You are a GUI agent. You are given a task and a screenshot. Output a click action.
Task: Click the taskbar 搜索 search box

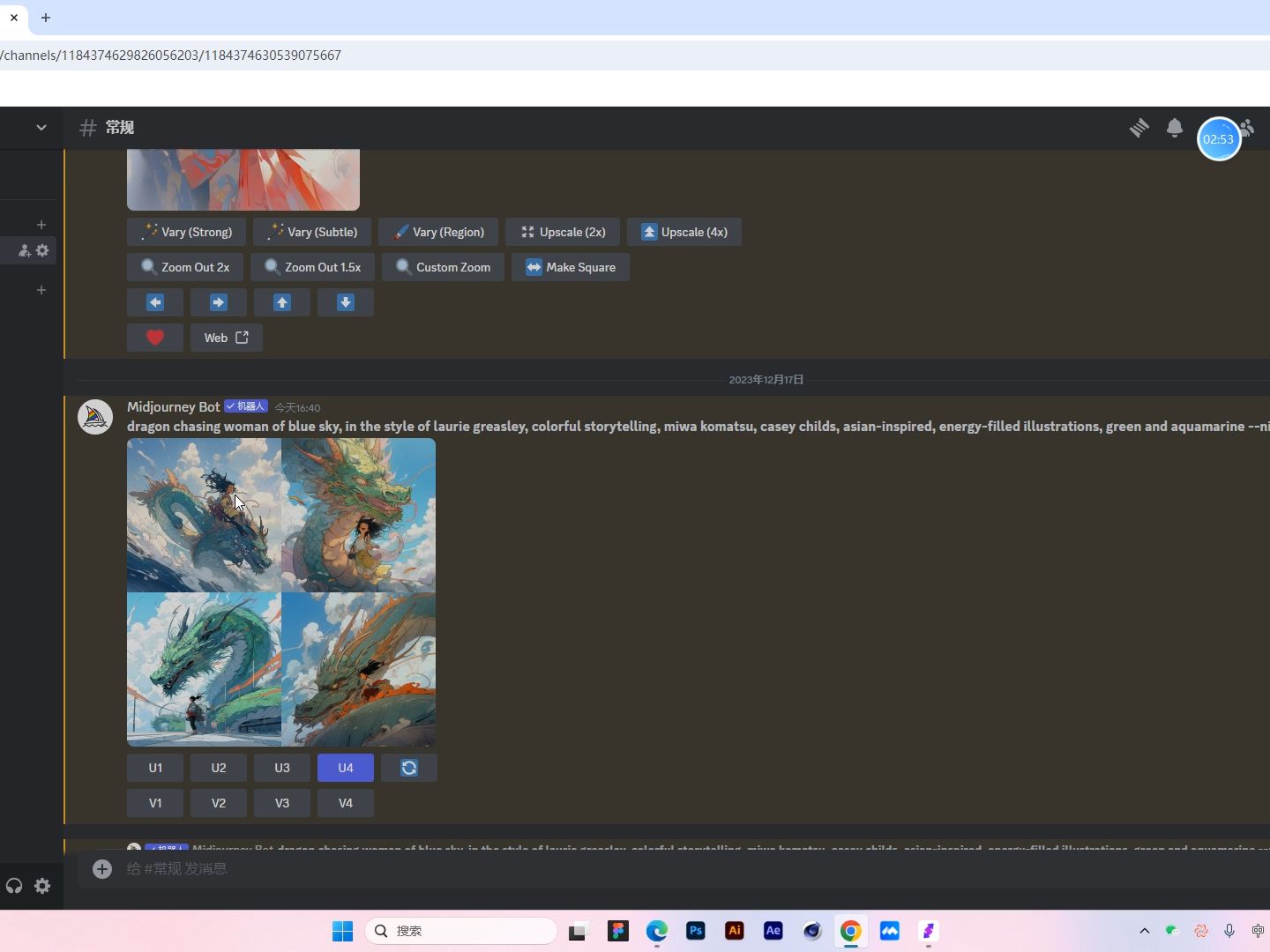[461, 931]
